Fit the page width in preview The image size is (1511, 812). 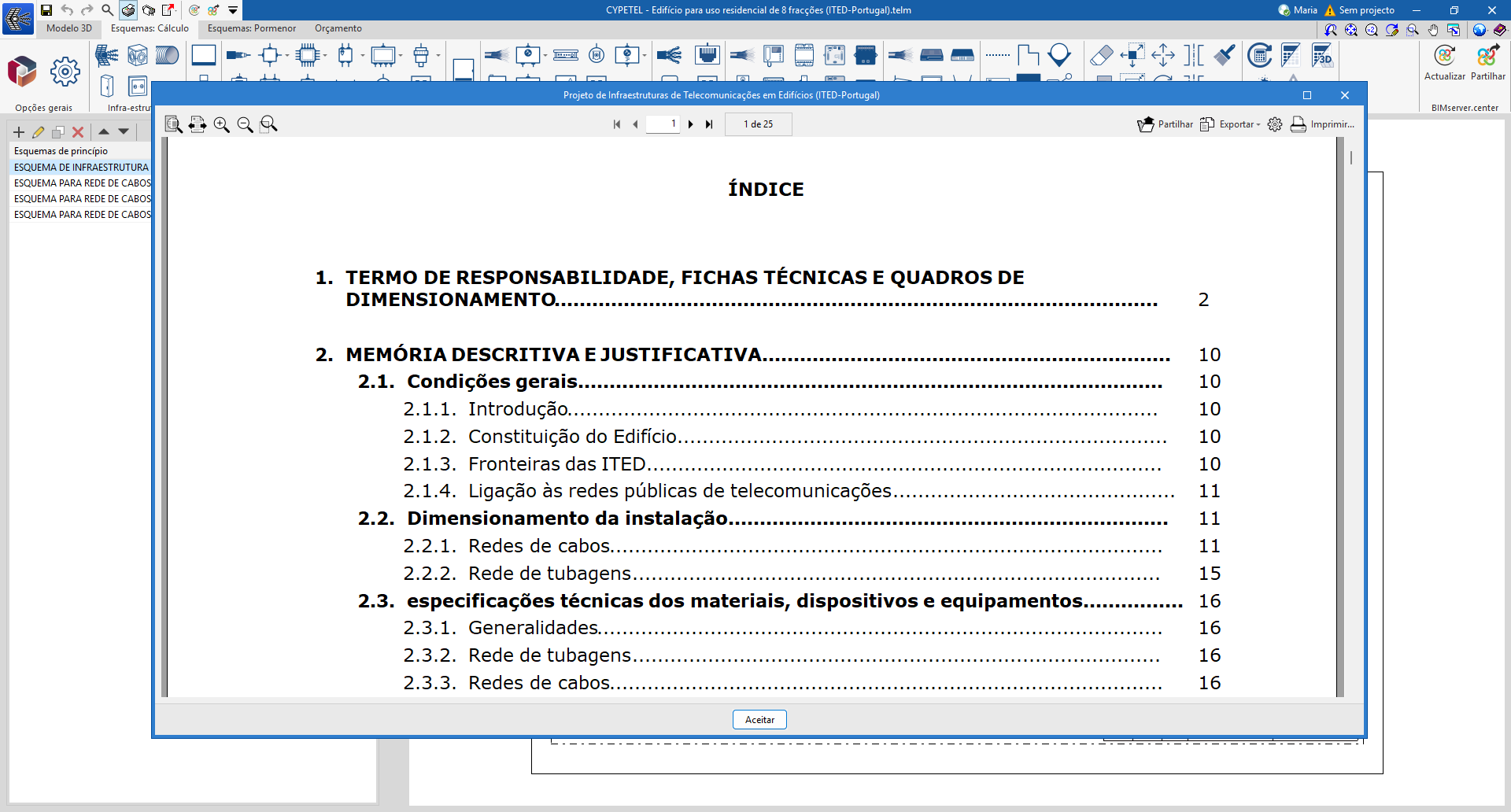198,124
